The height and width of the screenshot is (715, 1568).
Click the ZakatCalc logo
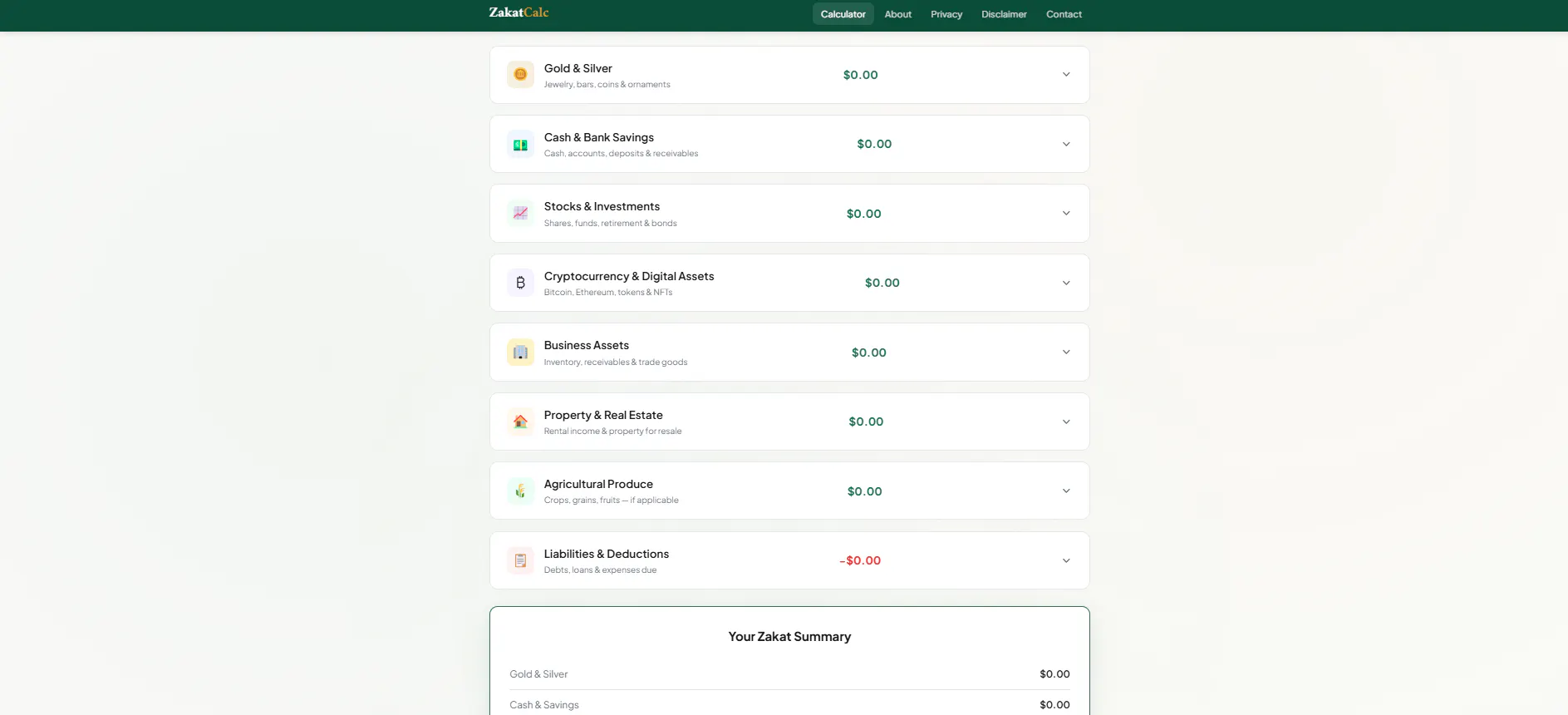click(519, 12)
